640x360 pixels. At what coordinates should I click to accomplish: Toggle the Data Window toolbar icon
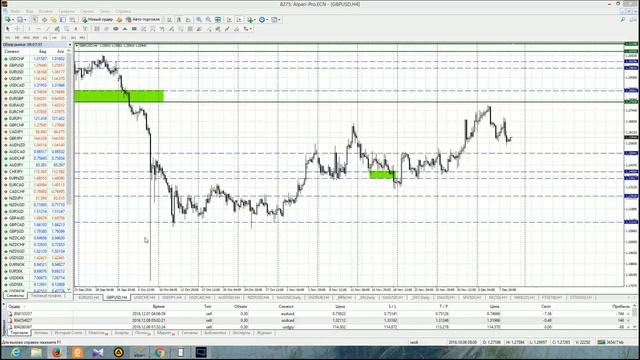coord(44,20)
